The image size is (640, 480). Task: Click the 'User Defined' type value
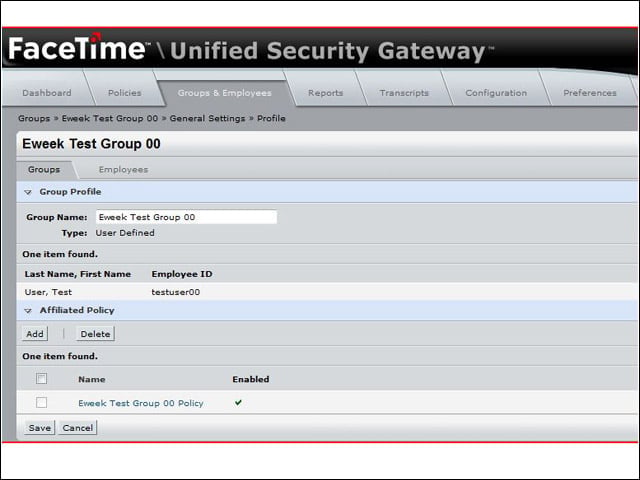coord(125,233)
